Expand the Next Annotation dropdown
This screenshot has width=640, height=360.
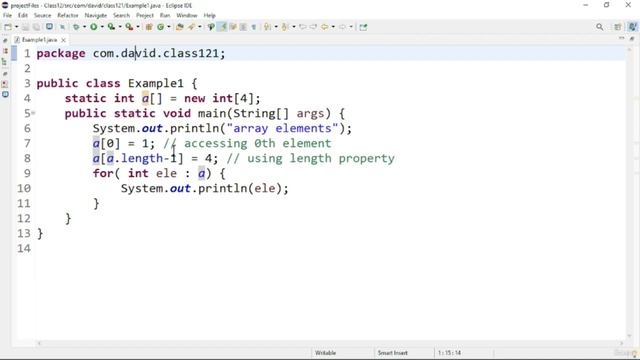pyautogui.click(x=276, y=27)
